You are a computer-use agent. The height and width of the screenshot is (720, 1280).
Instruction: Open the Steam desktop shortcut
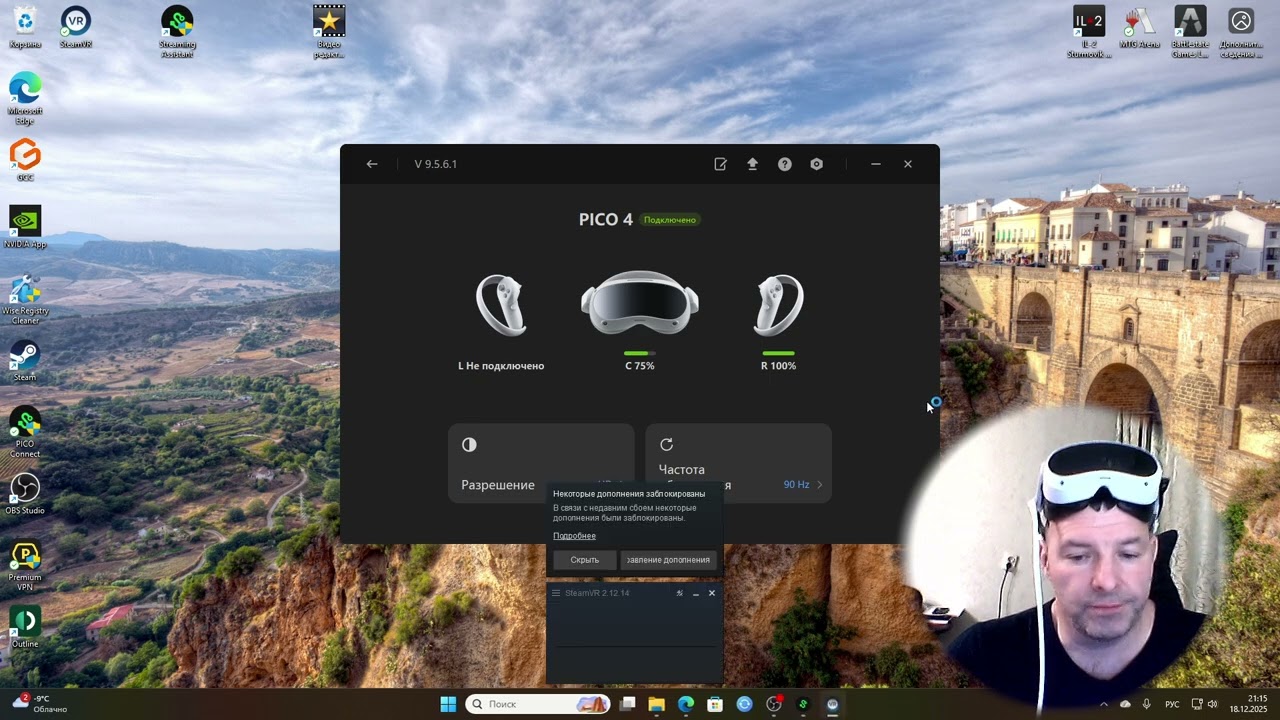[25, 361]
